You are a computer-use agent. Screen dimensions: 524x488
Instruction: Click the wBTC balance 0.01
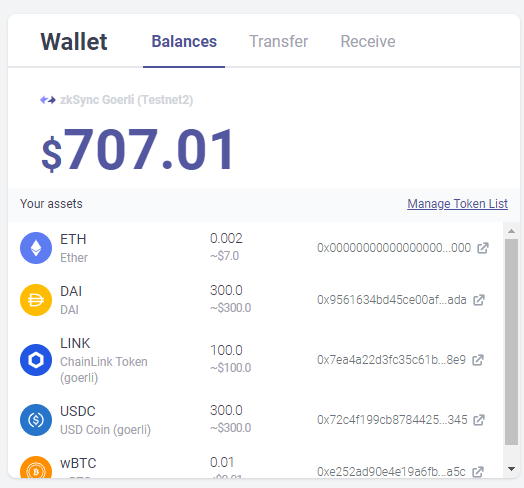pyautogui.click(x=222, y=463)
